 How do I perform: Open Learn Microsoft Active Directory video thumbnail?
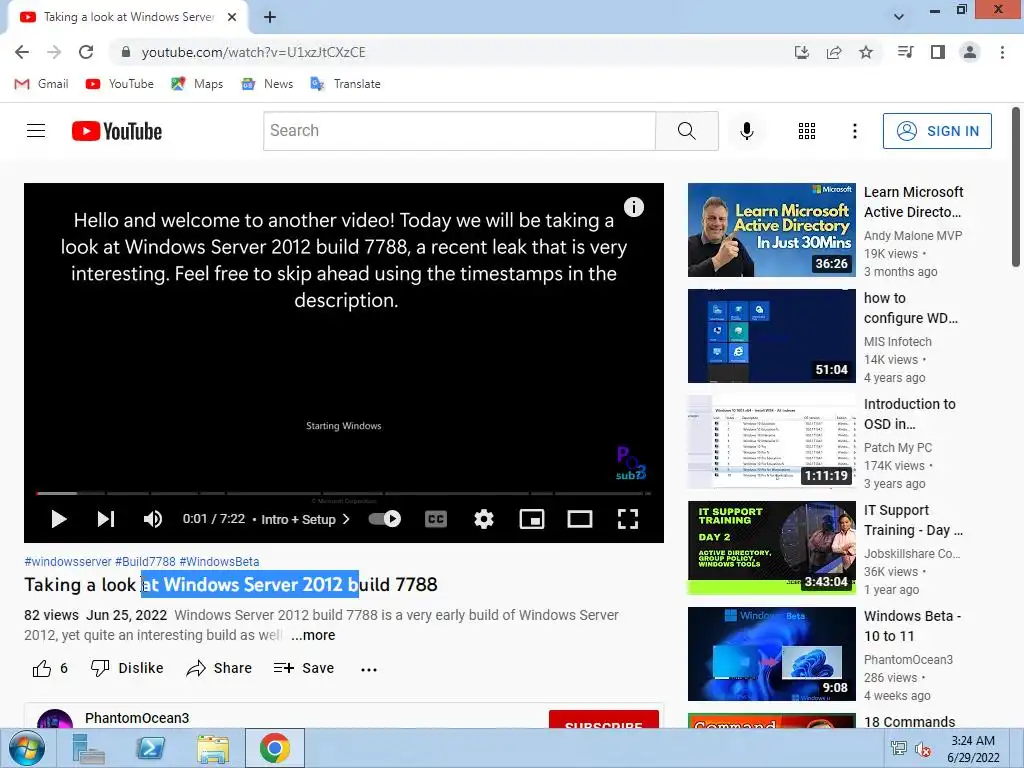coord(771,230)
